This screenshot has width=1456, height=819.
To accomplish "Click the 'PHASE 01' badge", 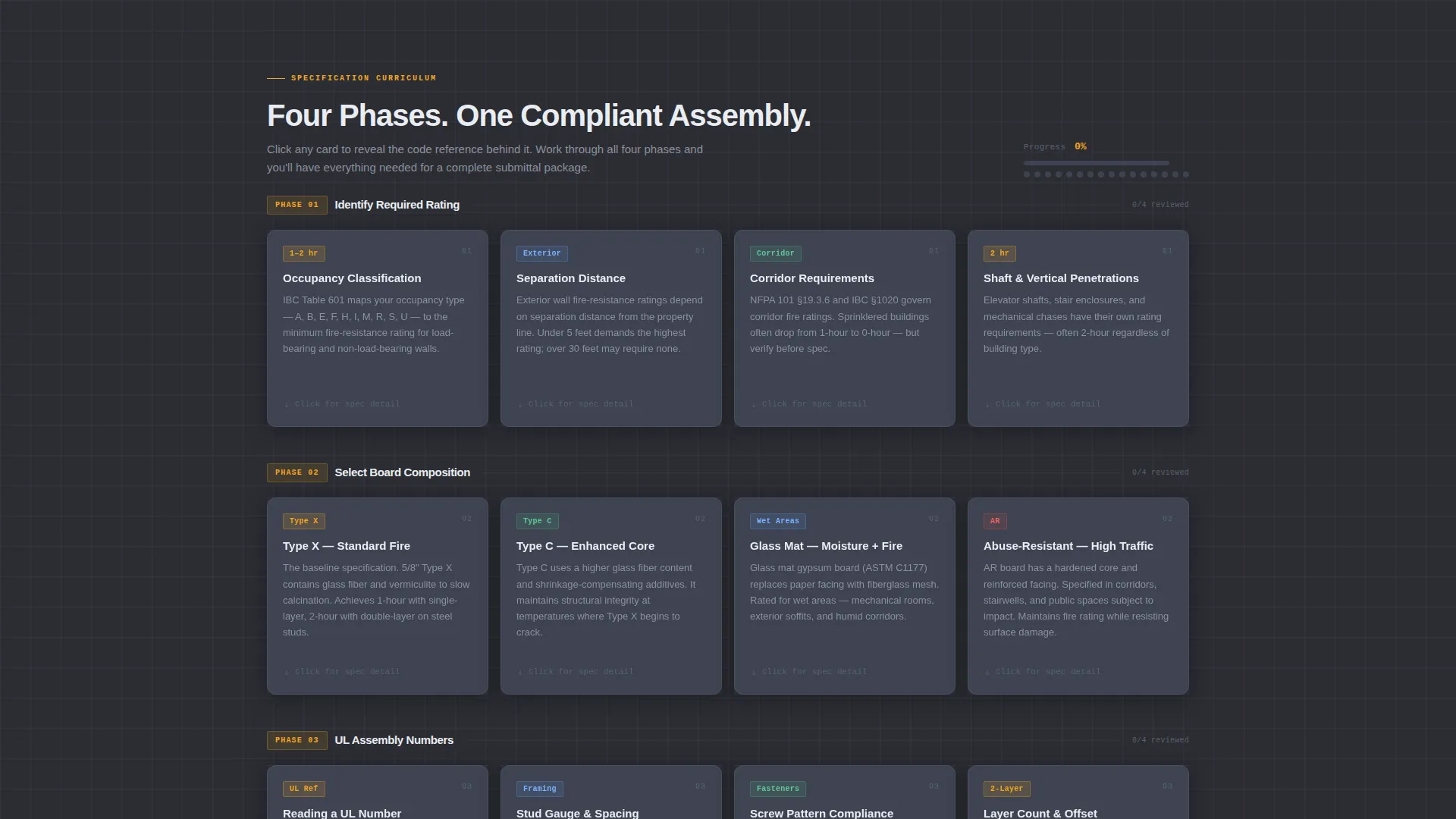I will coord(297,205).
